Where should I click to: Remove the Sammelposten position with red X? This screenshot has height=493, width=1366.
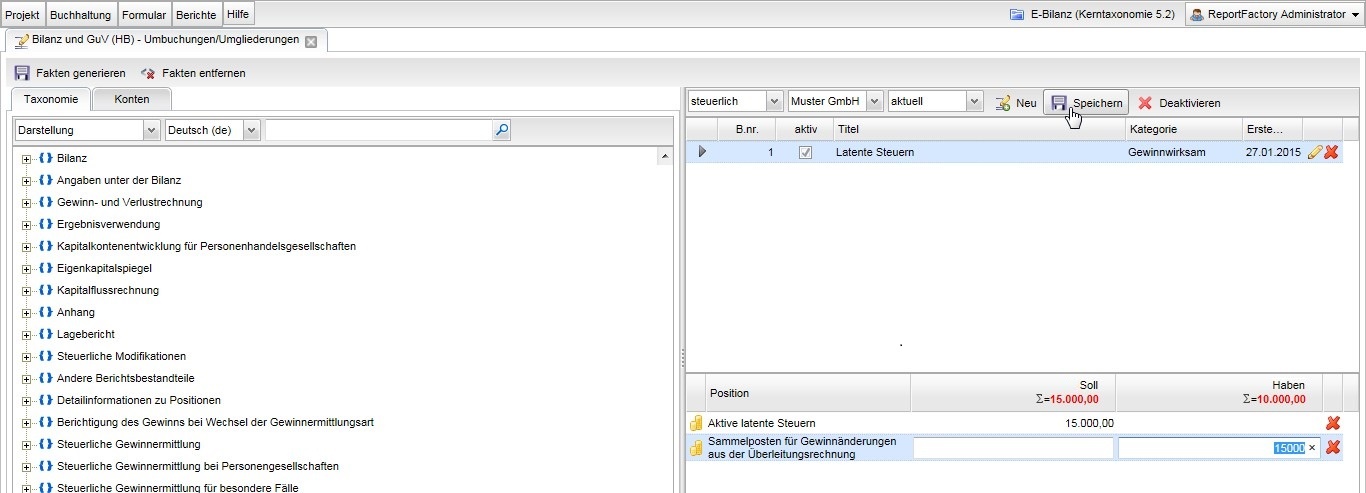pyautogui.click(x=1332, y=447)
